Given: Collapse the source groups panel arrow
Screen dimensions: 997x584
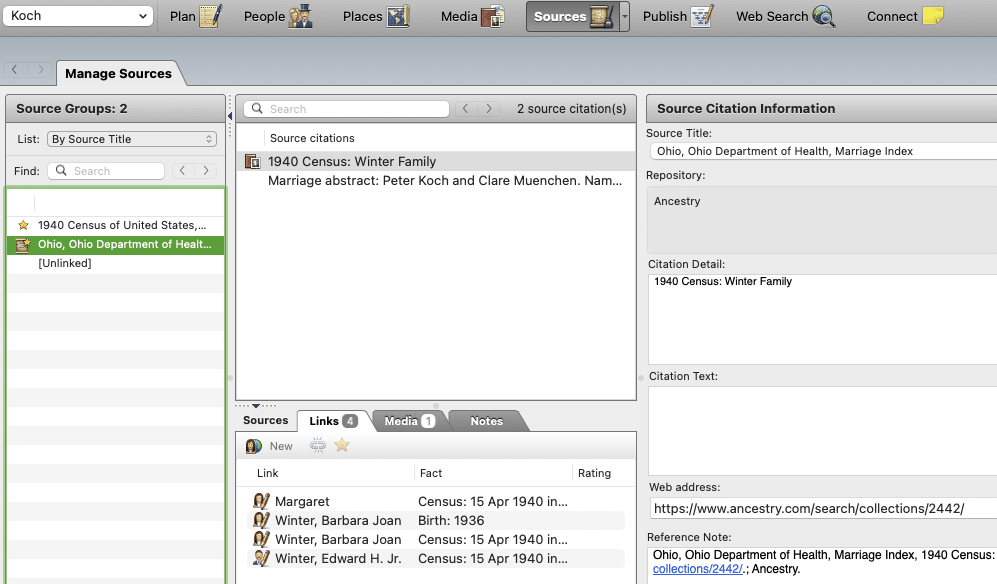Looking at the screenshot, I should [230, 117].
